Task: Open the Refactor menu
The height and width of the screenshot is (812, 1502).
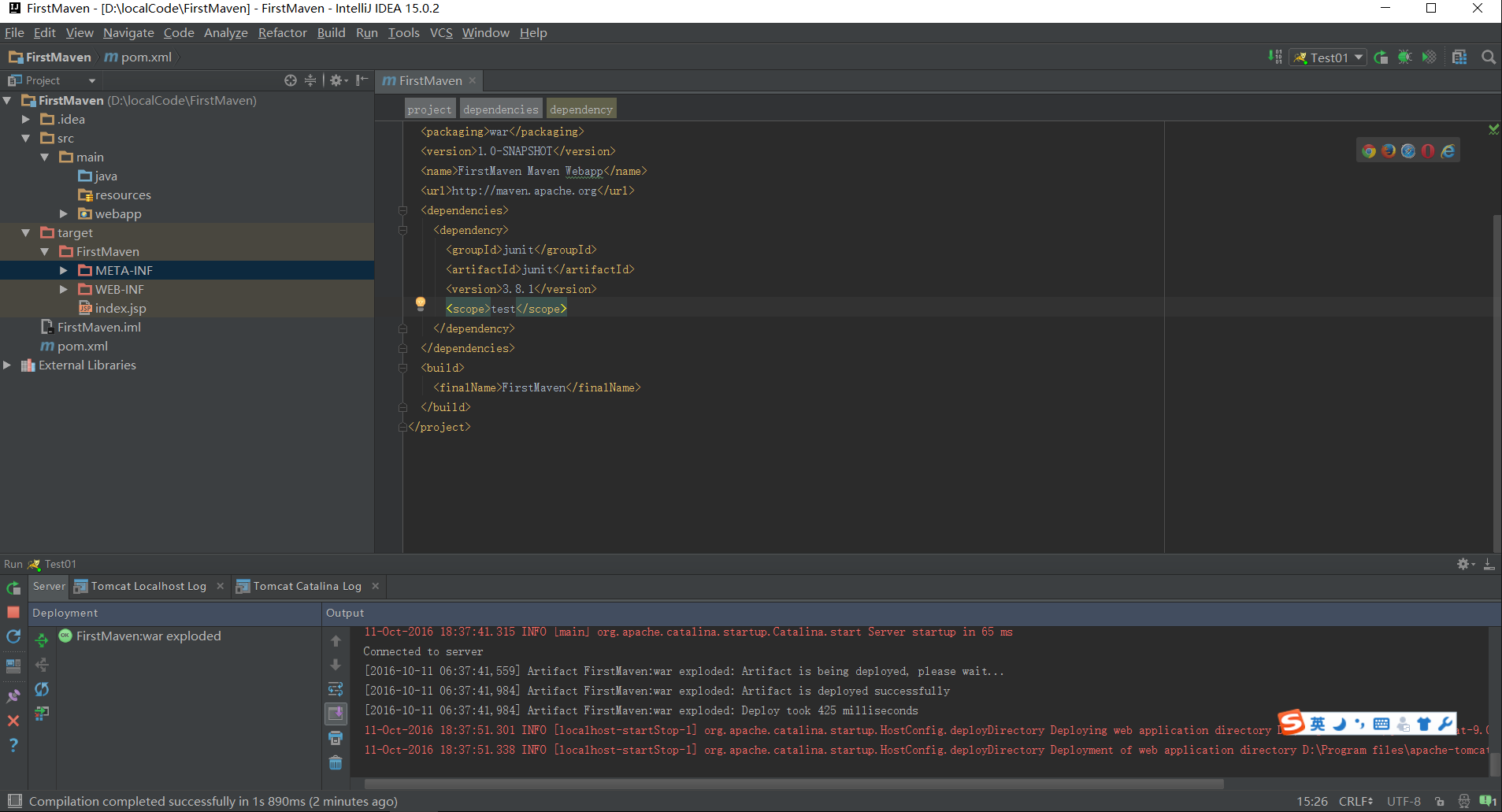Action: pyautogui.click(x=282, y=33)
